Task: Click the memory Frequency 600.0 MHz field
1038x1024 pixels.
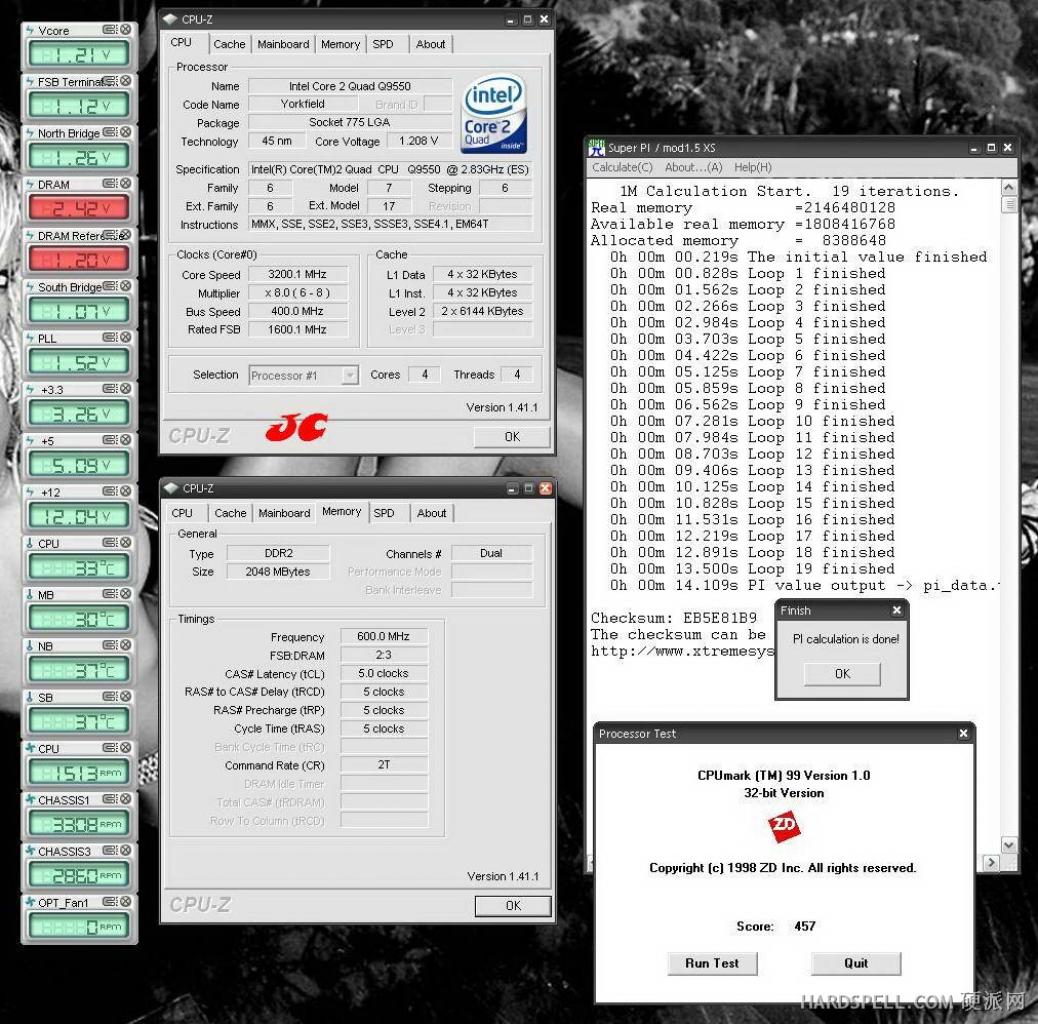Action: click(x=383, y=636)
